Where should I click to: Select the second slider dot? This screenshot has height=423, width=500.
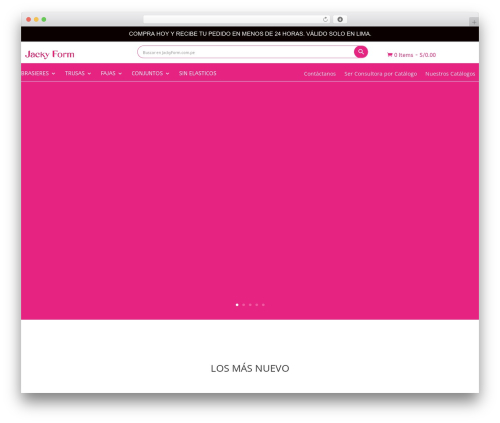244,305
